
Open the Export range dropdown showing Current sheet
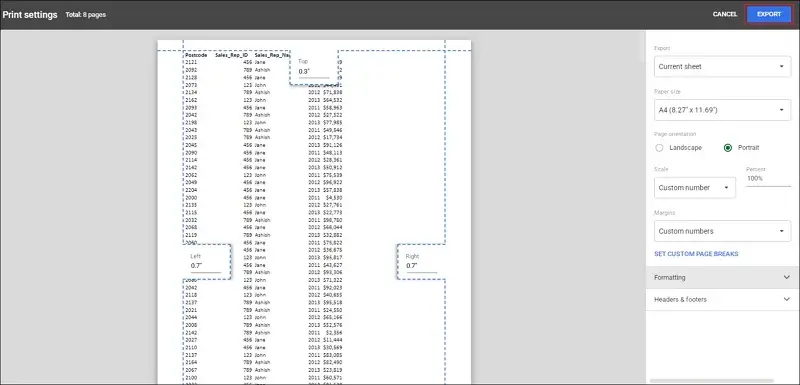pos(722,66)
